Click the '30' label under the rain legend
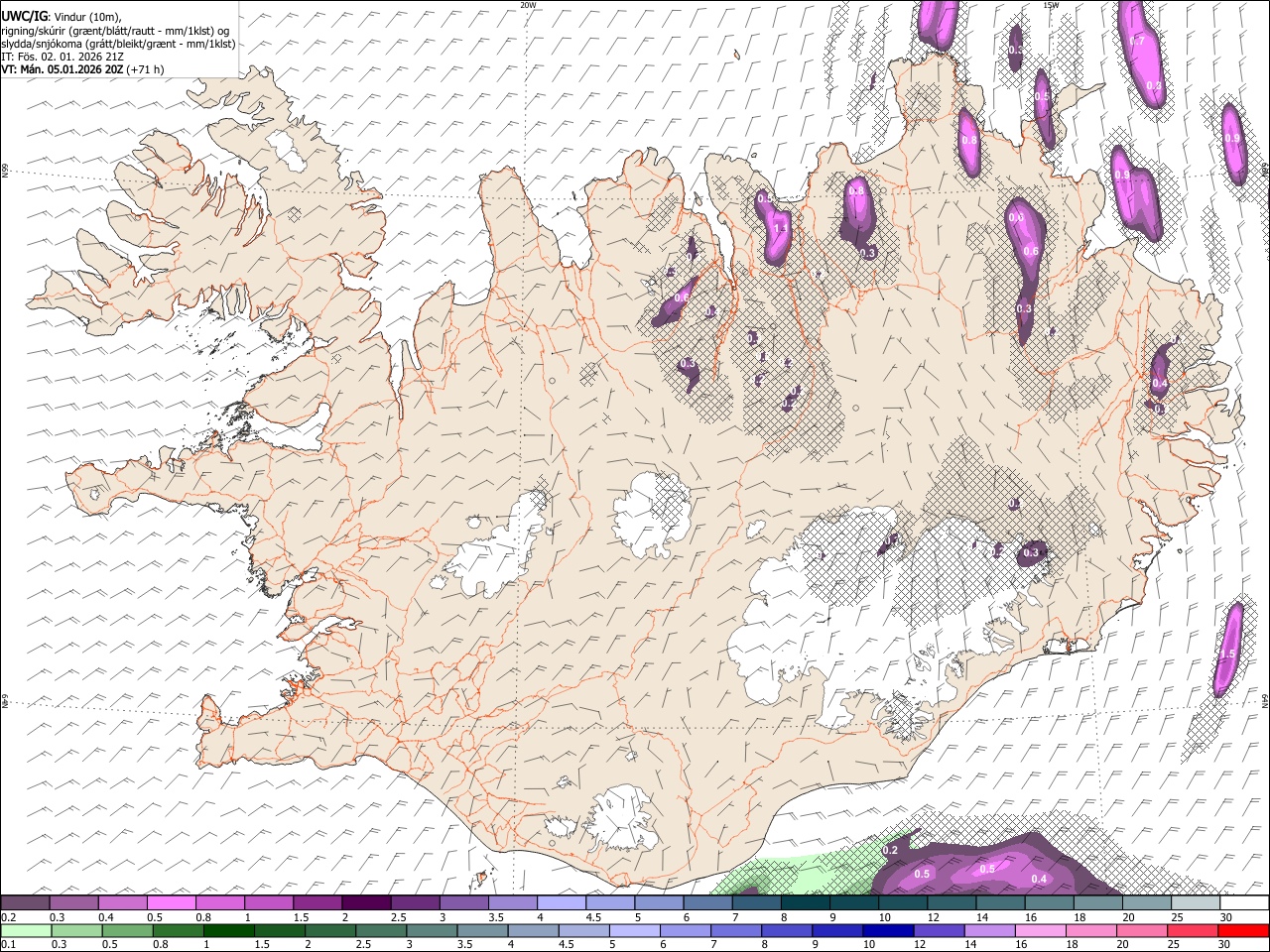The width and height of the screenshot is (1270, 952). click(x=1225, y=944)
